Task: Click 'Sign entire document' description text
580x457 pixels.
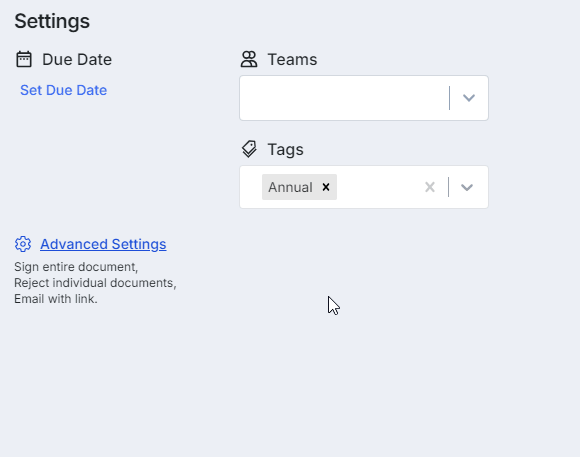Action: (76, 267)
